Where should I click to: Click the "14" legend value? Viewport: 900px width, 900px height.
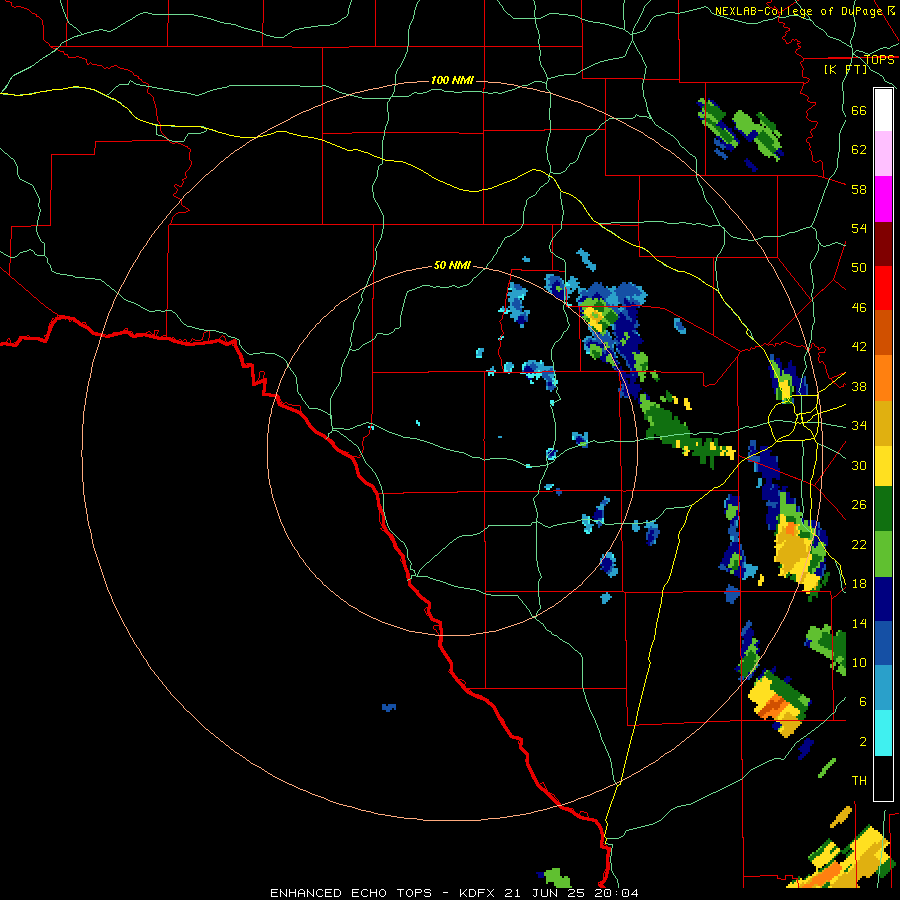tap(859, 623)
